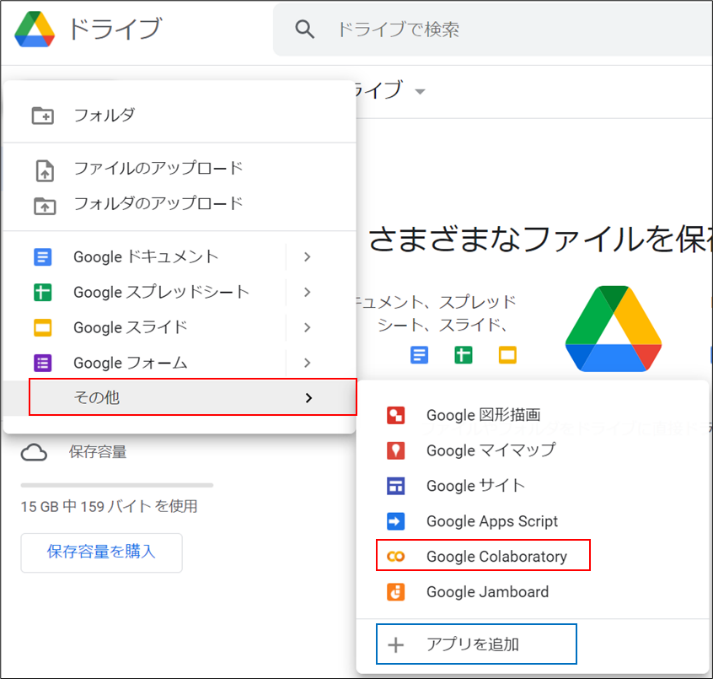Click the Colaboratory CO icon
The height and width of the screenshot is (679, 713).
(x=396, y=557)
